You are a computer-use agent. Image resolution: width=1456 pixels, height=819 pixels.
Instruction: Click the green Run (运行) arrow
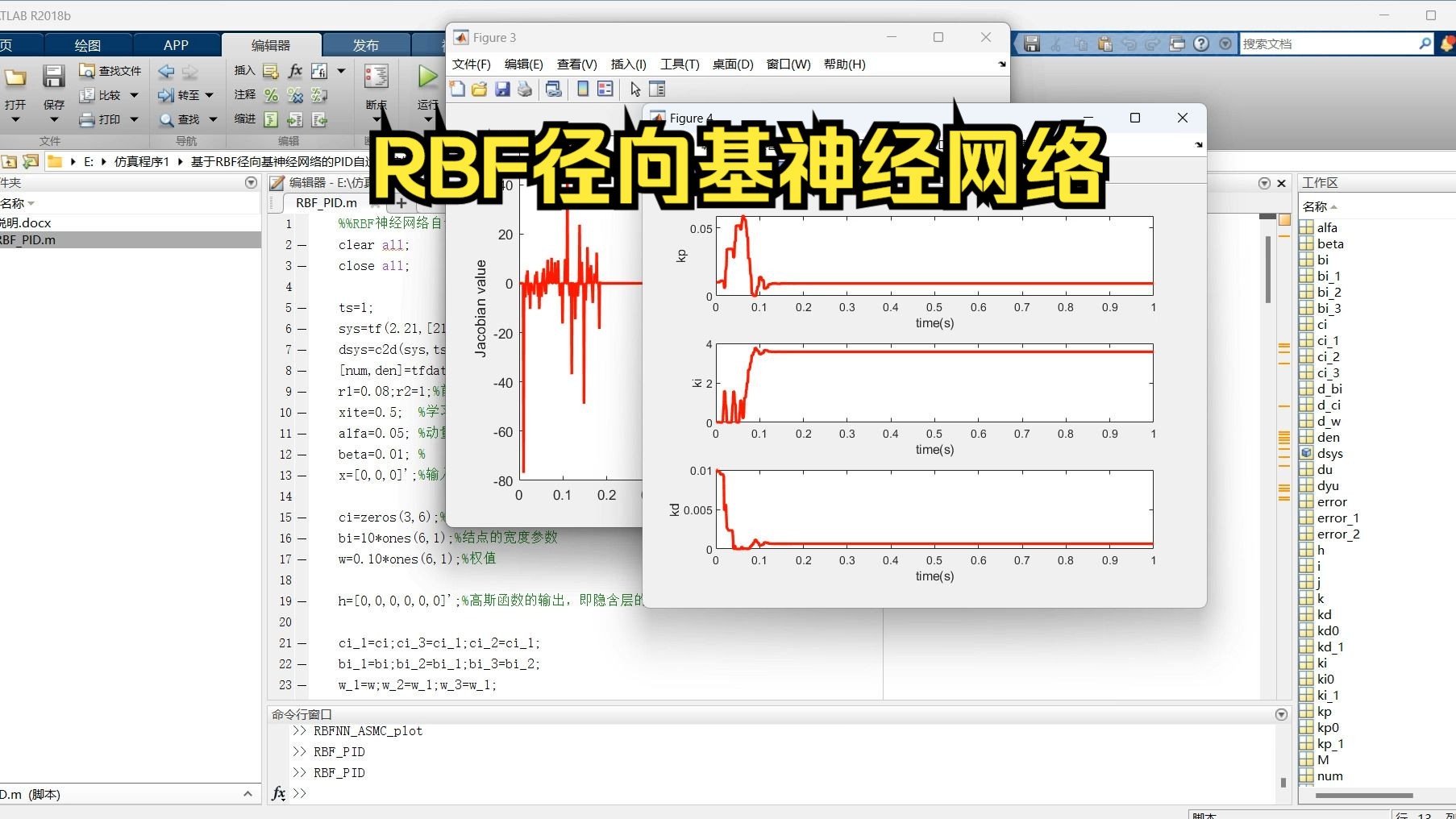(x=427, y=77)
